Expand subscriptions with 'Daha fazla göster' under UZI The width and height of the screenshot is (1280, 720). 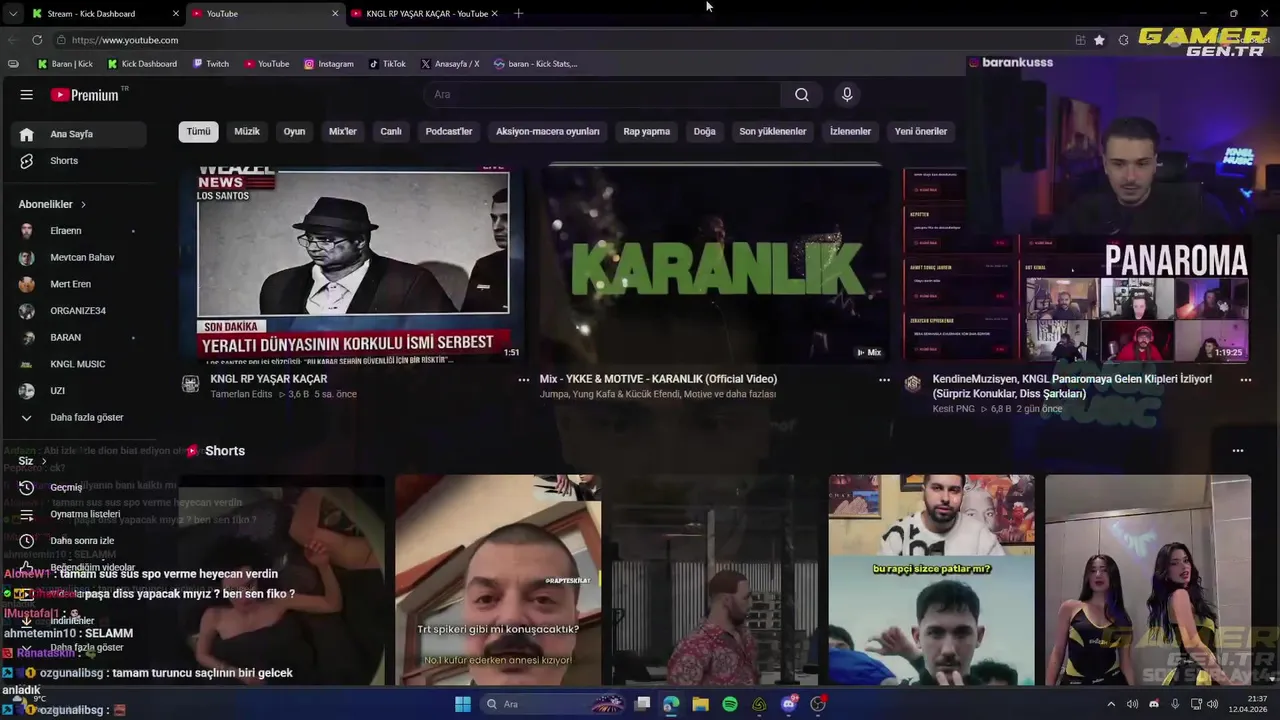coord(76,417)
